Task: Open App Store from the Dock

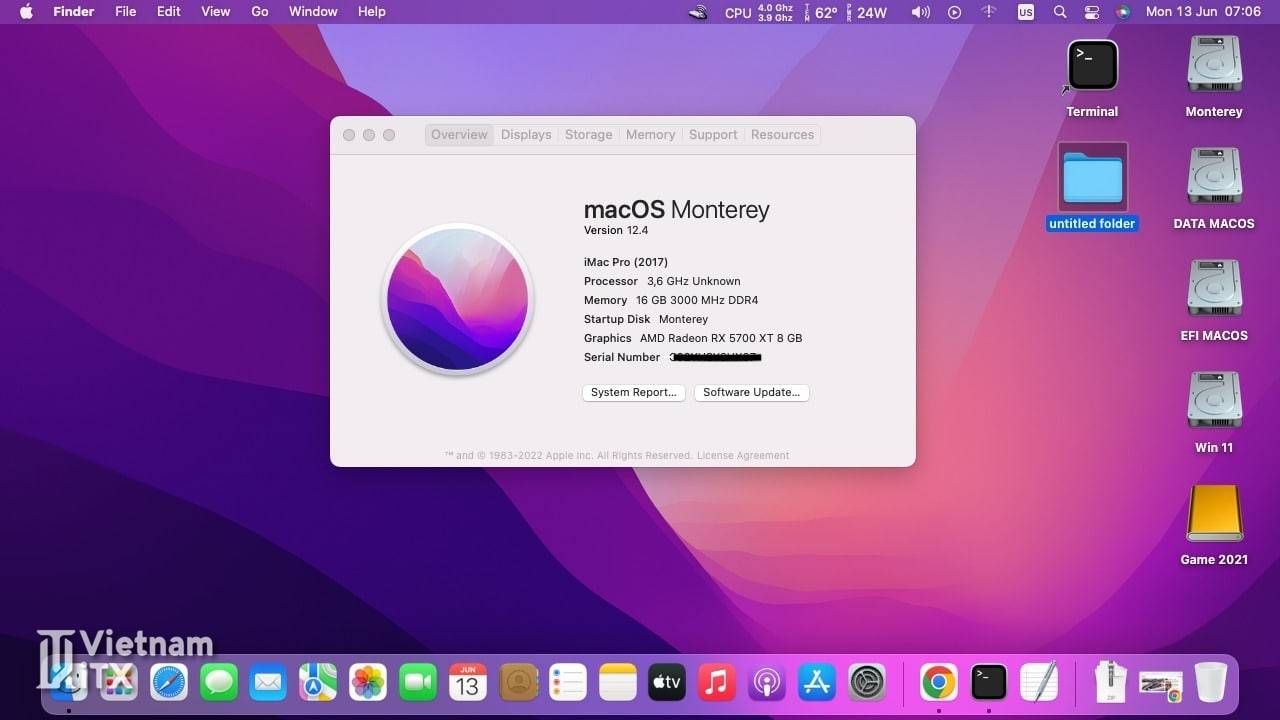Action: click(817, 683)
